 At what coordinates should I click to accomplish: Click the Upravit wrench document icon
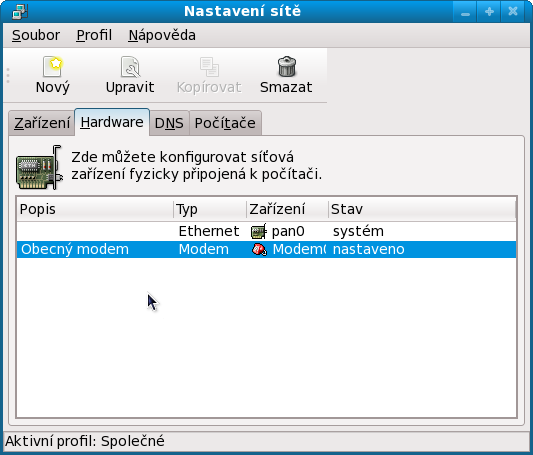130,67
